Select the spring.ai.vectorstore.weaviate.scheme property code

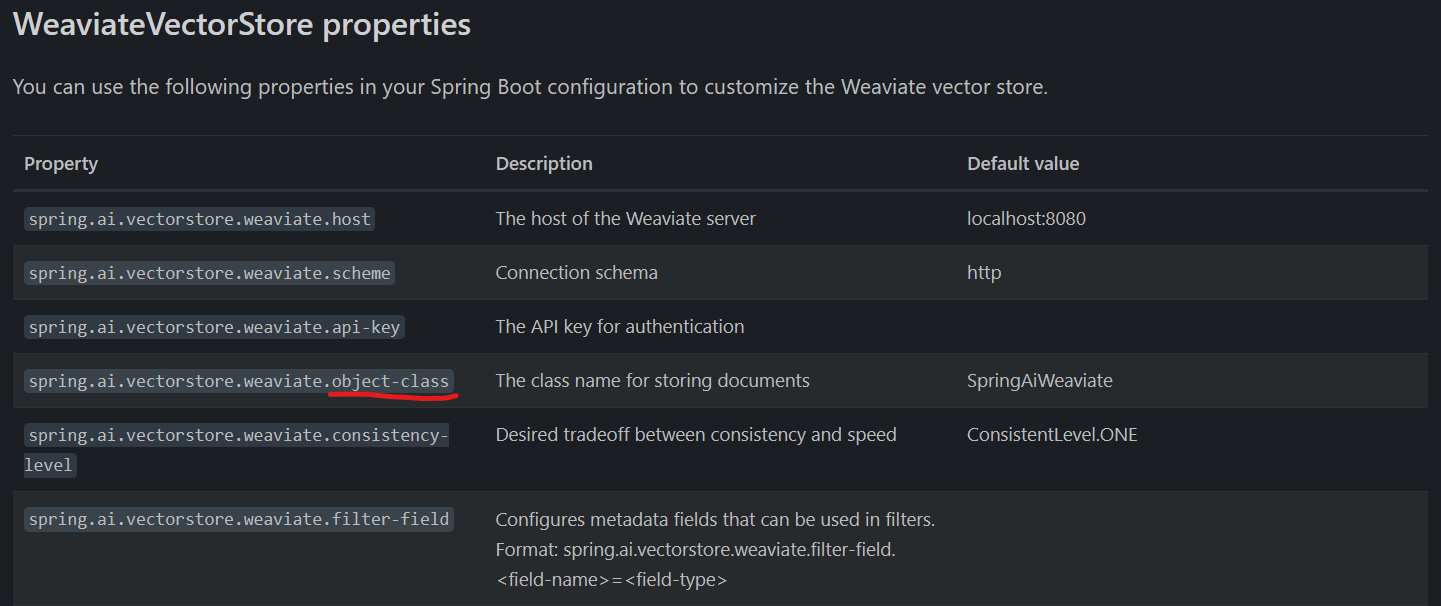click(209, 273)
